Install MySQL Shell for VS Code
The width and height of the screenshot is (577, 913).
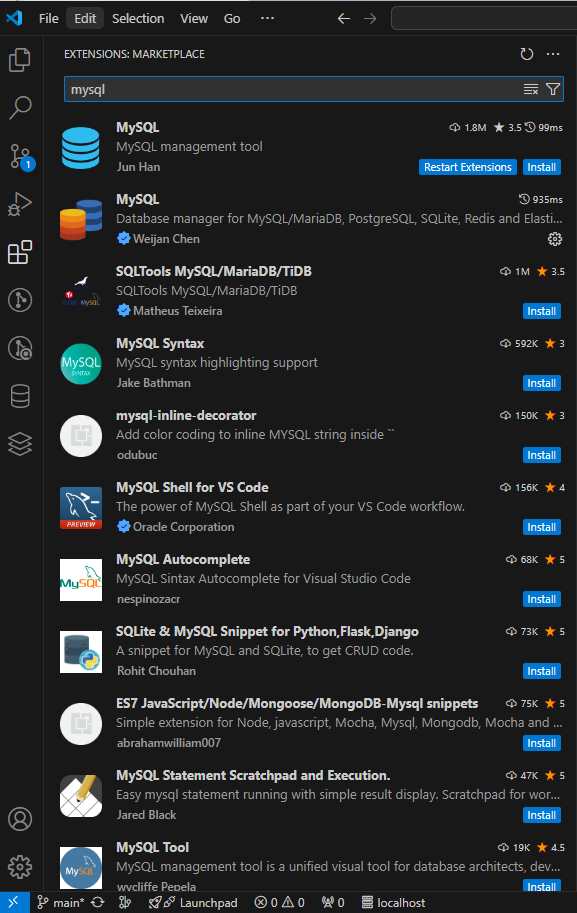541,527
